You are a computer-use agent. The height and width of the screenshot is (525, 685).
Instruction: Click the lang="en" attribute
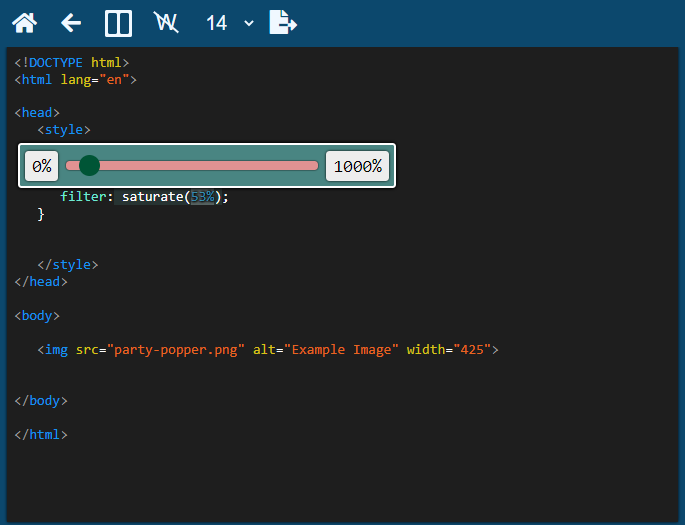pos(95,79)
